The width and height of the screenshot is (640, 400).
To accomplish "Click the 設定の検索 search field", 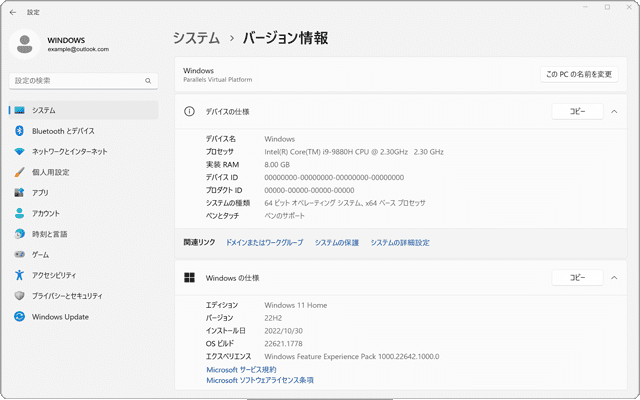I will [x=83, y=81].
